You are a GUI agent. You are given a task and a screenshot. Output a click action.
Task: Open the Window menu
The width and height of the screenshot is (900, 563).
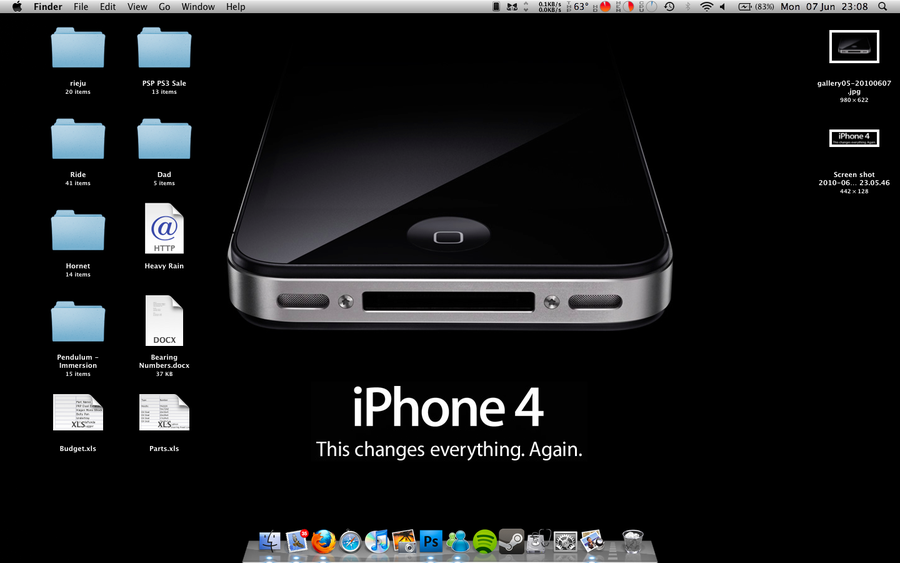(x=198, y=7)
